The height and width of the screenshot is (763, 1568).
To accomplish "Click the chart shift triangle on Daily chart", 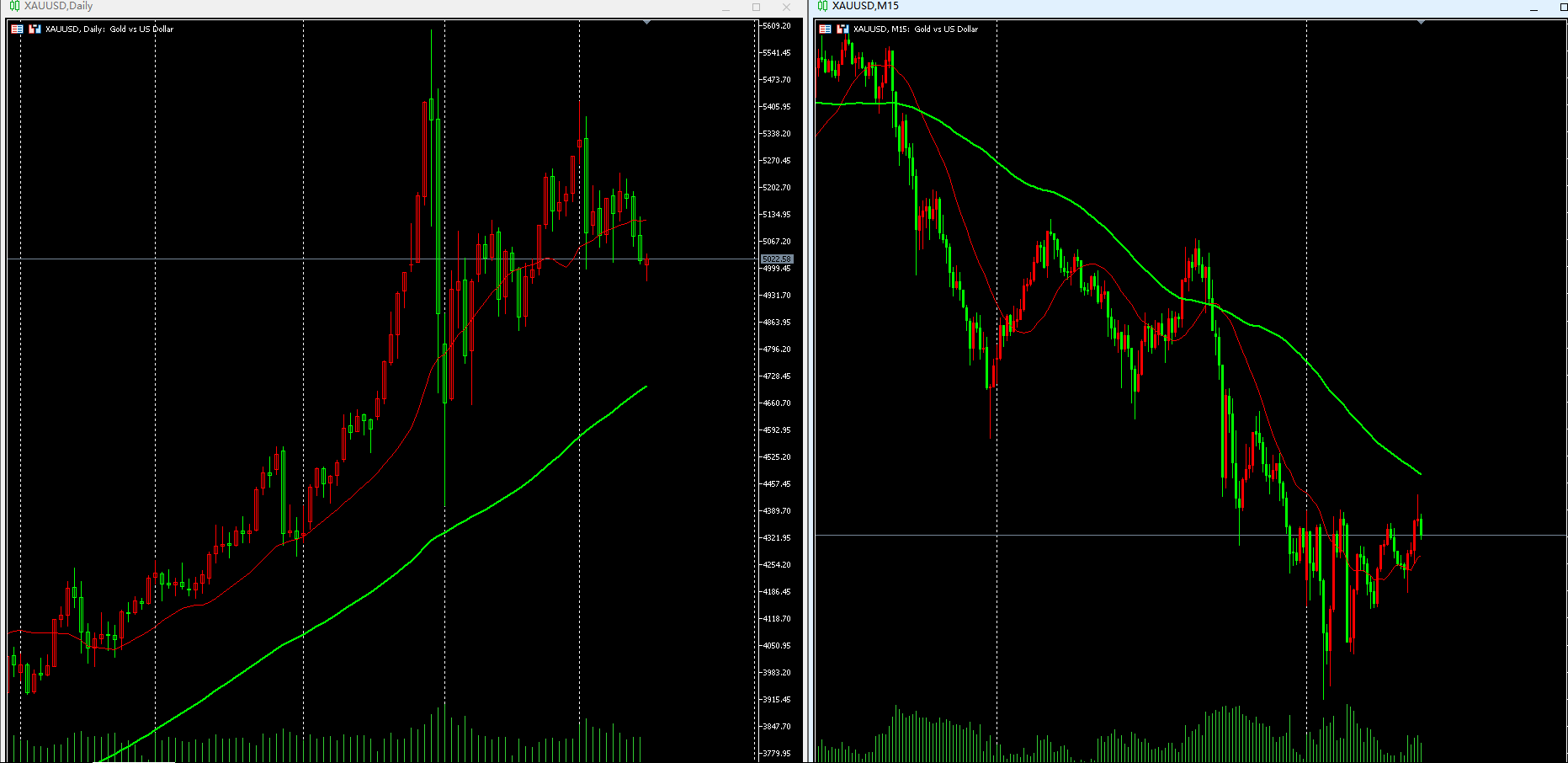I will [646, 23].
